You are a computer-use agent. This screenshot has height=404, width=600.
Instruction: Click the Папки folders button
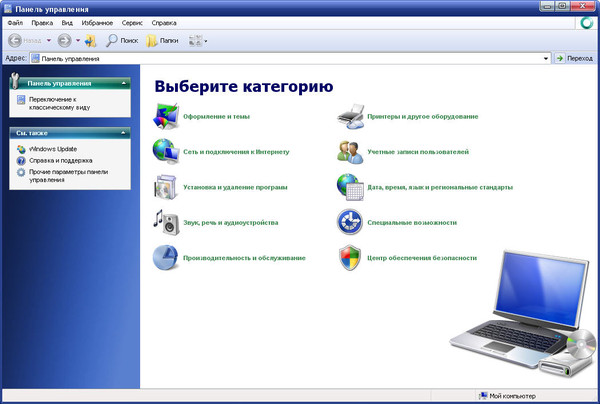pos(162,41)
